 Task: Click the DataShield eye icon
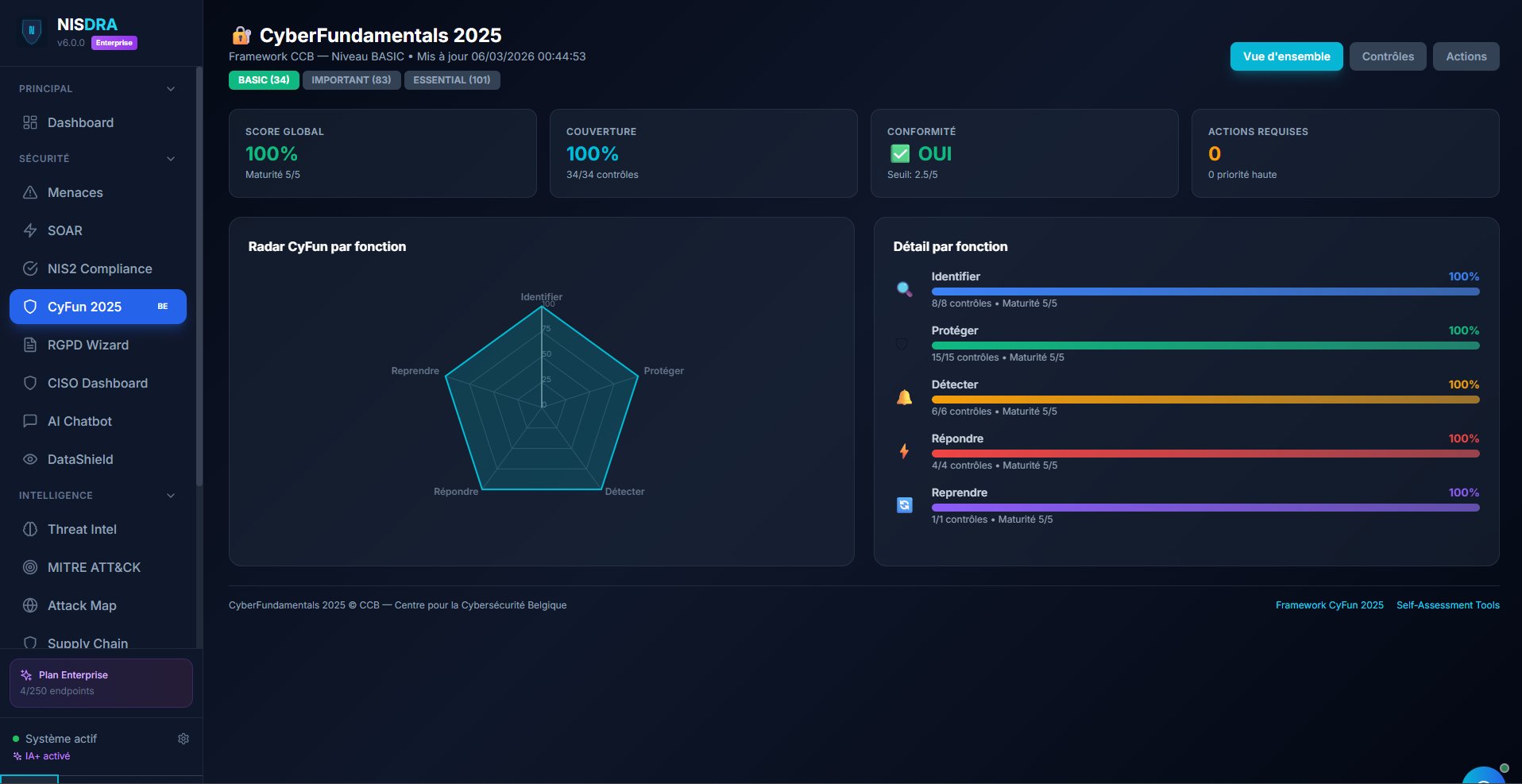click(x=30, y=459)
